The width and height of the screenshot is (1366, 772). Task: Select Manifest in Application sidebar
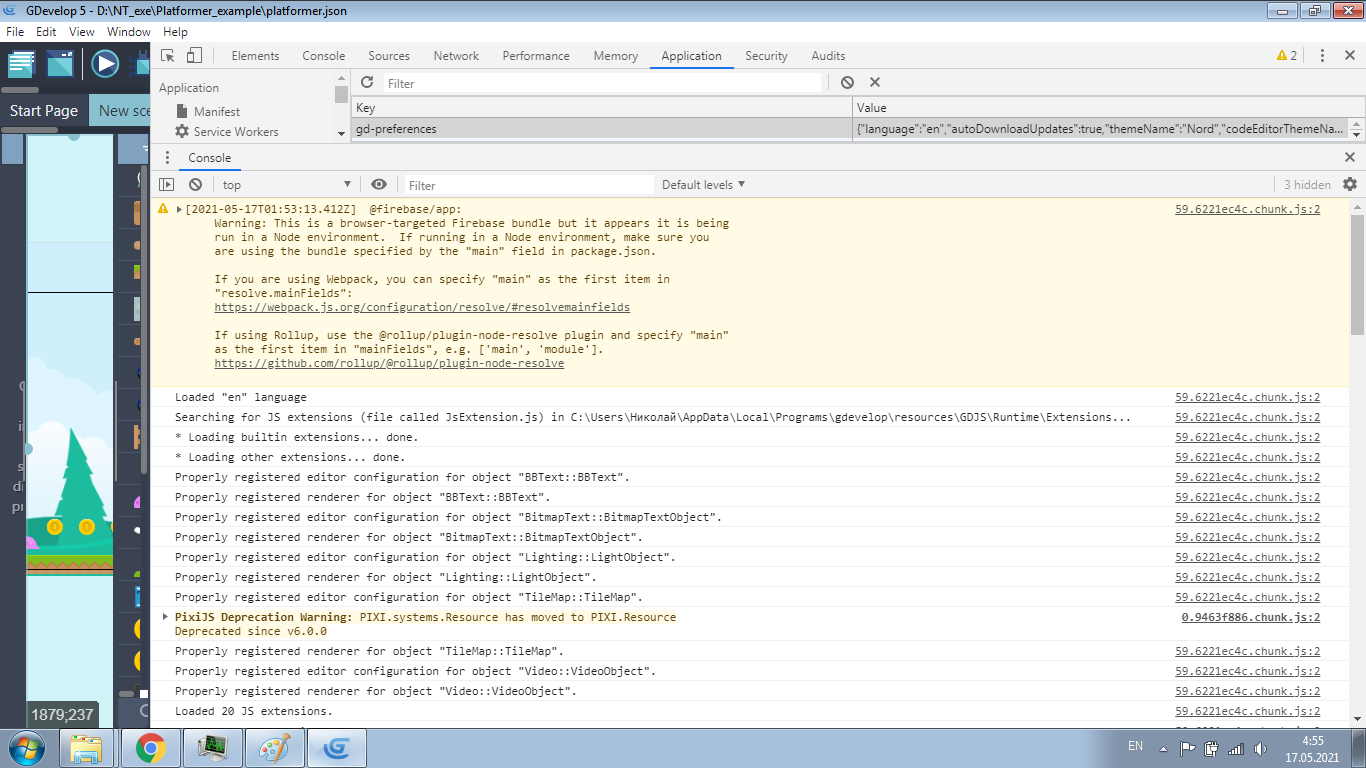point(216,112)
